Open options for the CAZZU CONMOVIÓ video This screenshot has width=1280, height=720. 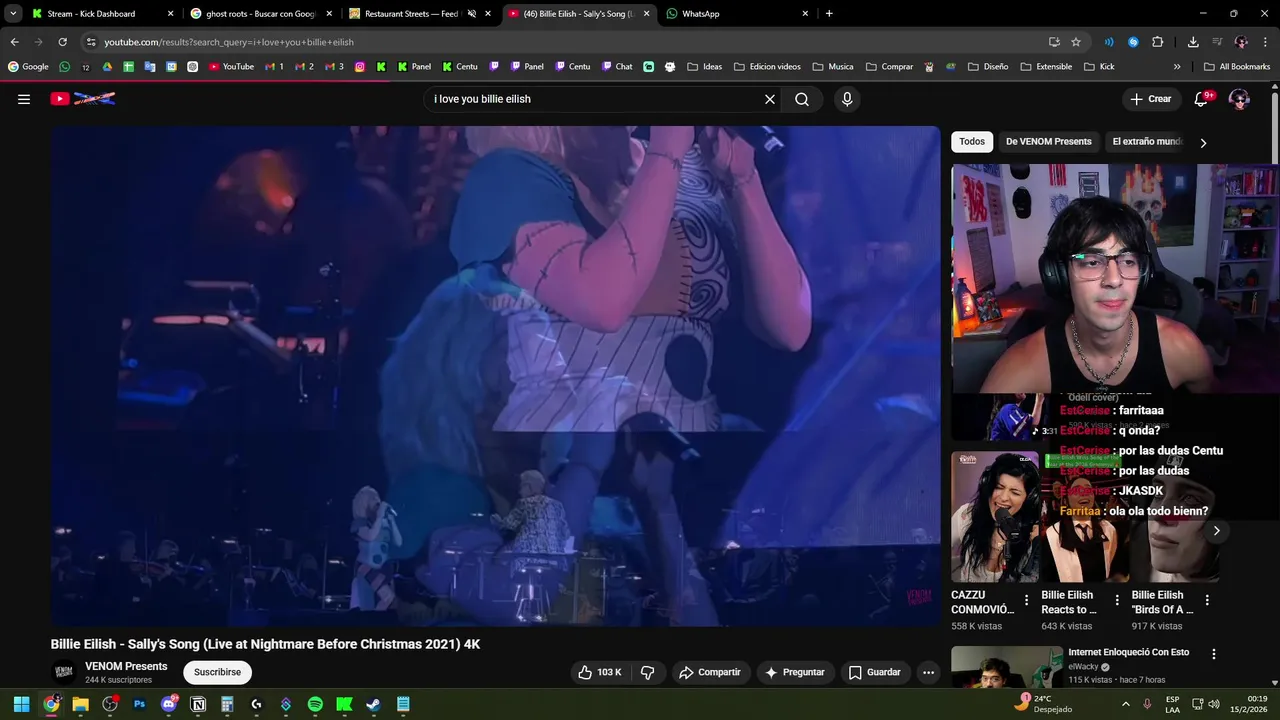(1026, 601)
